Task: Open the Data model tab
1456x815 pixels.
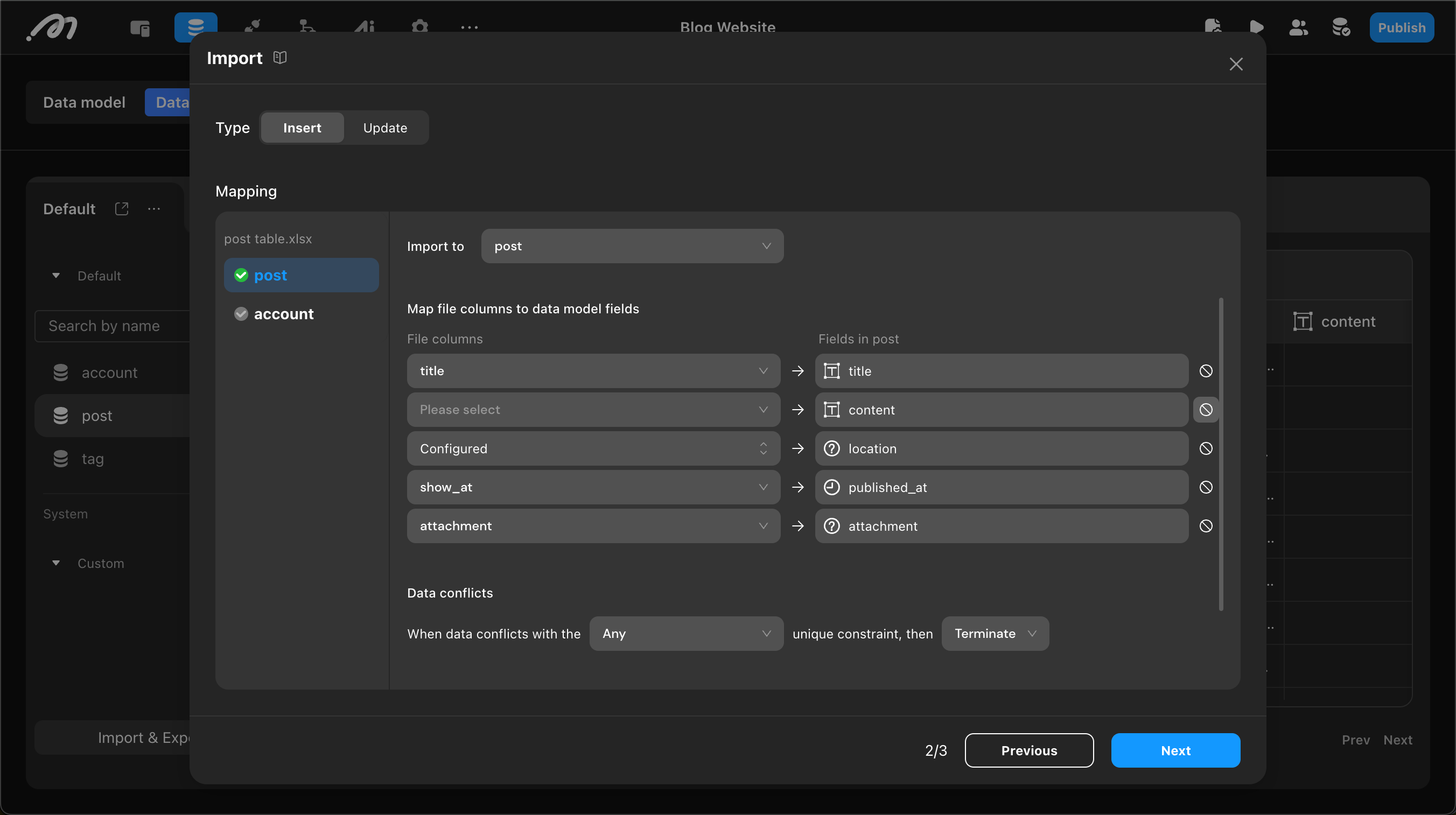Action: [84, 102]
